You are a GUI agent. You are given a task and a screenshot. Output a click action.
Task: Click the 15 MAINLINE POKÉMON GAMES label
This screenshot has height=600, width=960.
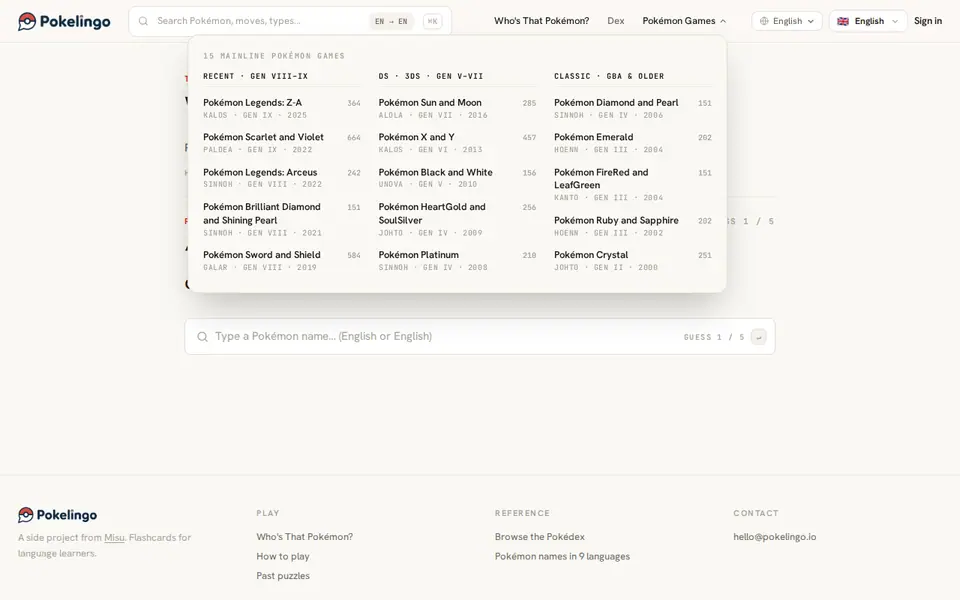click(x=274, y=56)
